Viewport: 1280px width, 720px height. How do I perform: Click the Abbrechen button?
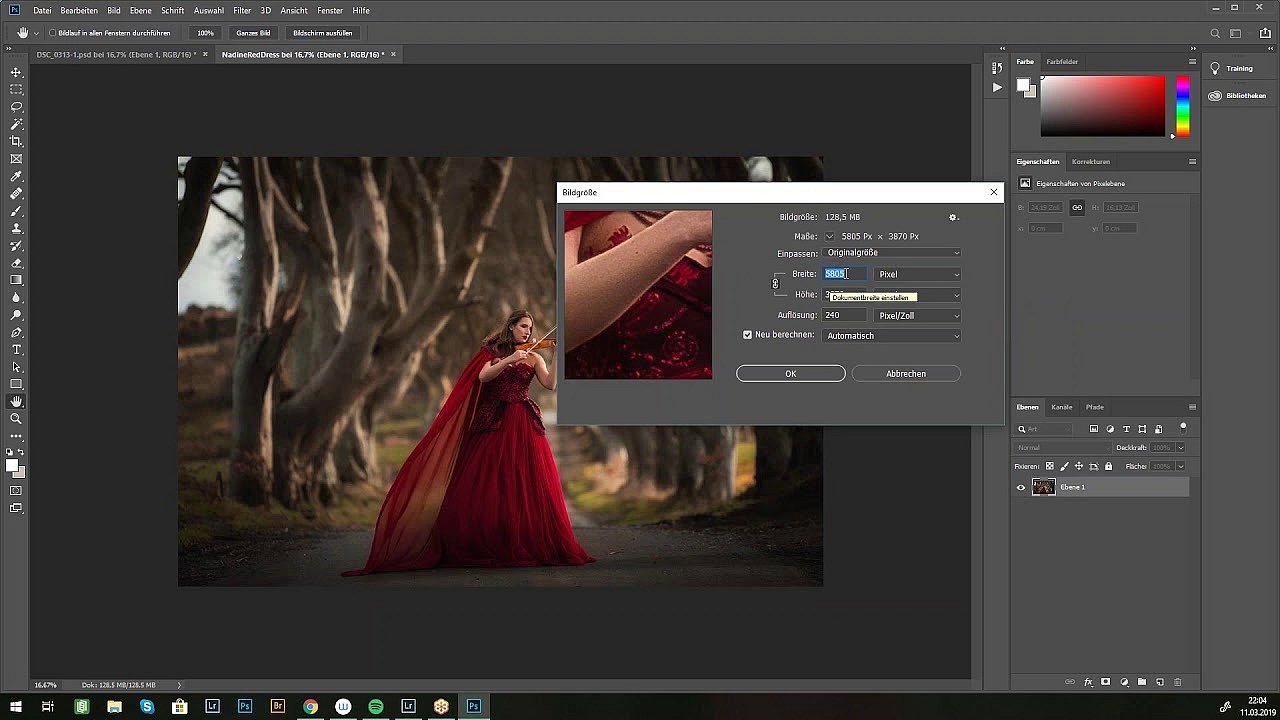[905, 374]
